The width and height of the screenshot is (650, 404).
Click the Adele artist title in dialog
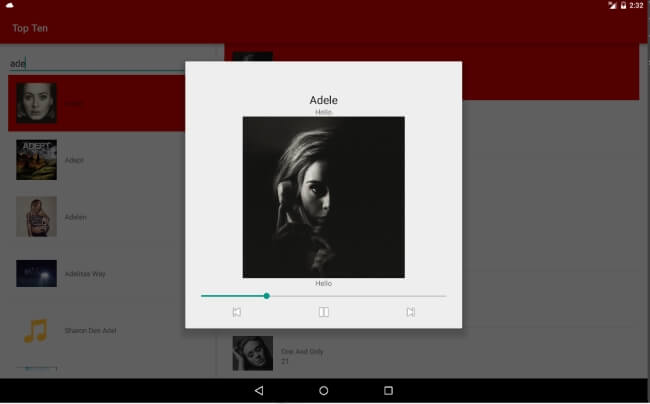point(324,100)
